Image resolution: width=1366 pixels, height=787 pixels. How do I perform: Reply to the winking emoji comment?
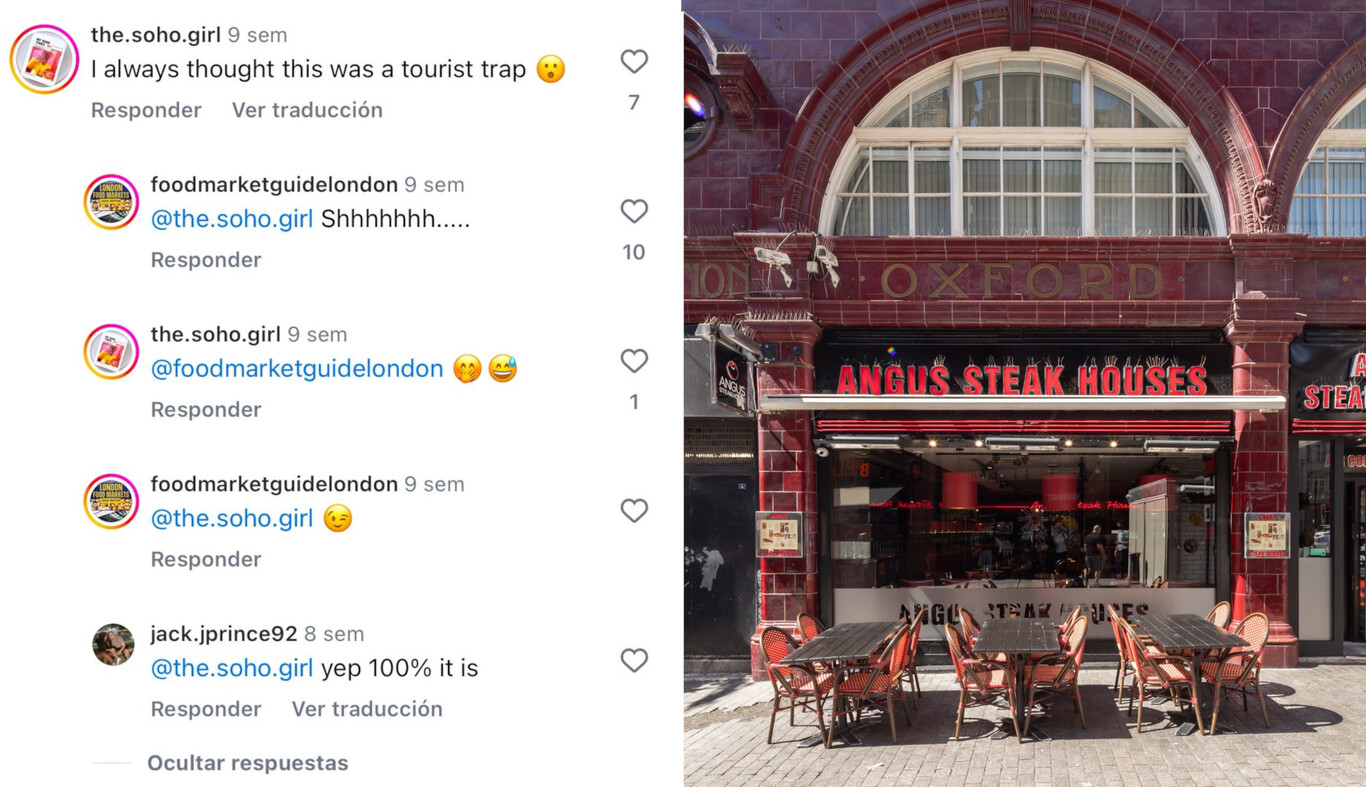tap(206, 559)
